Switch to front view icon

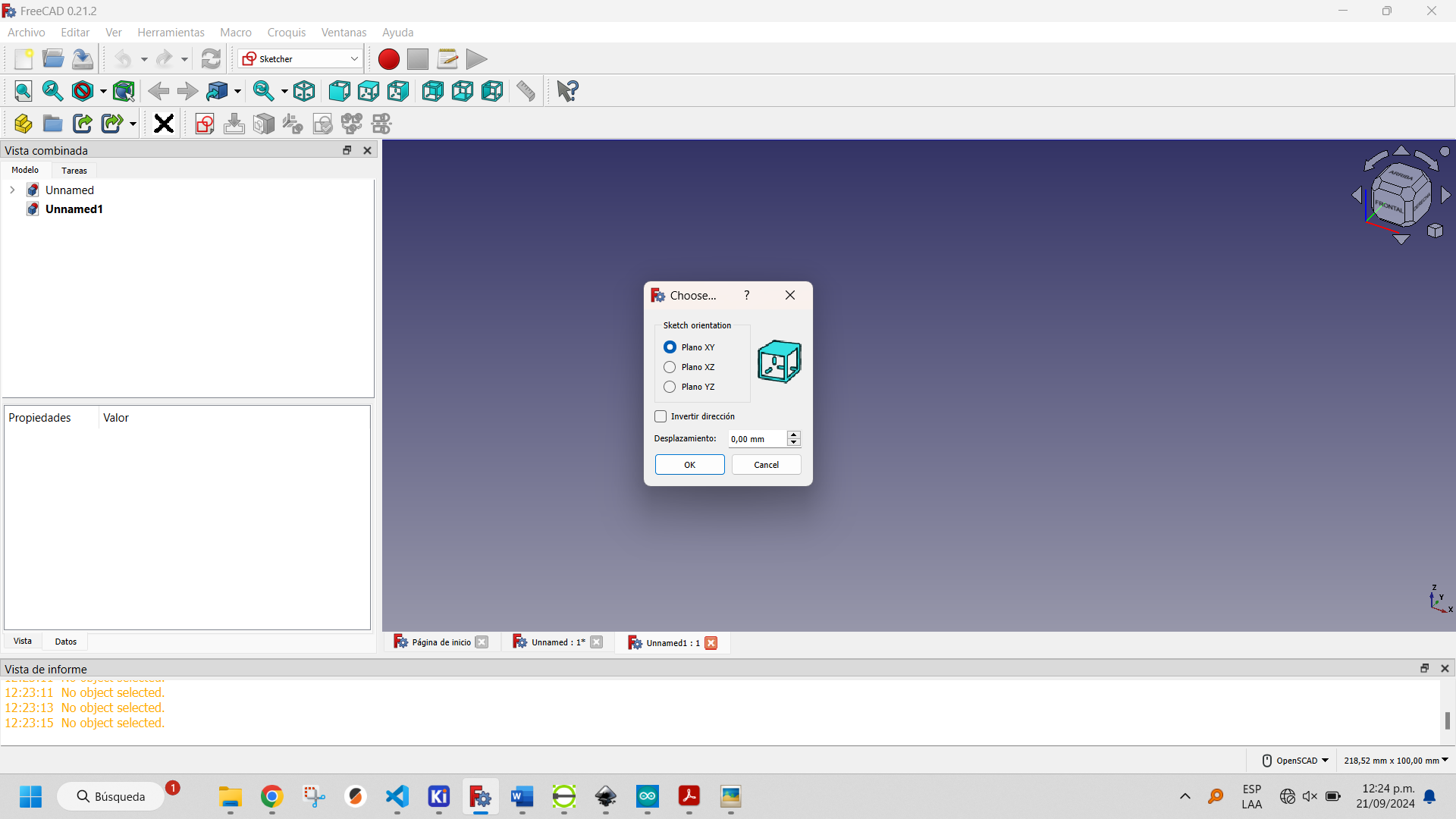pos(339,92)
